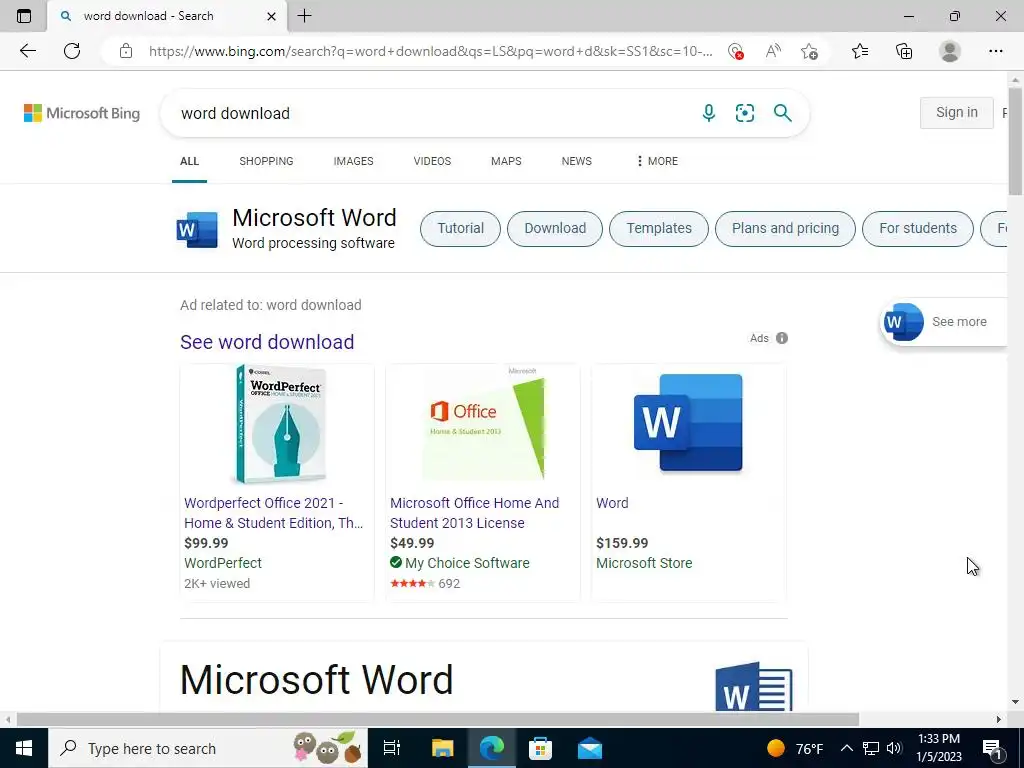Viewport: 1024px width, 768px height.
Task: Open the tracking prevention icon in address bar
Action: point(736,52)
